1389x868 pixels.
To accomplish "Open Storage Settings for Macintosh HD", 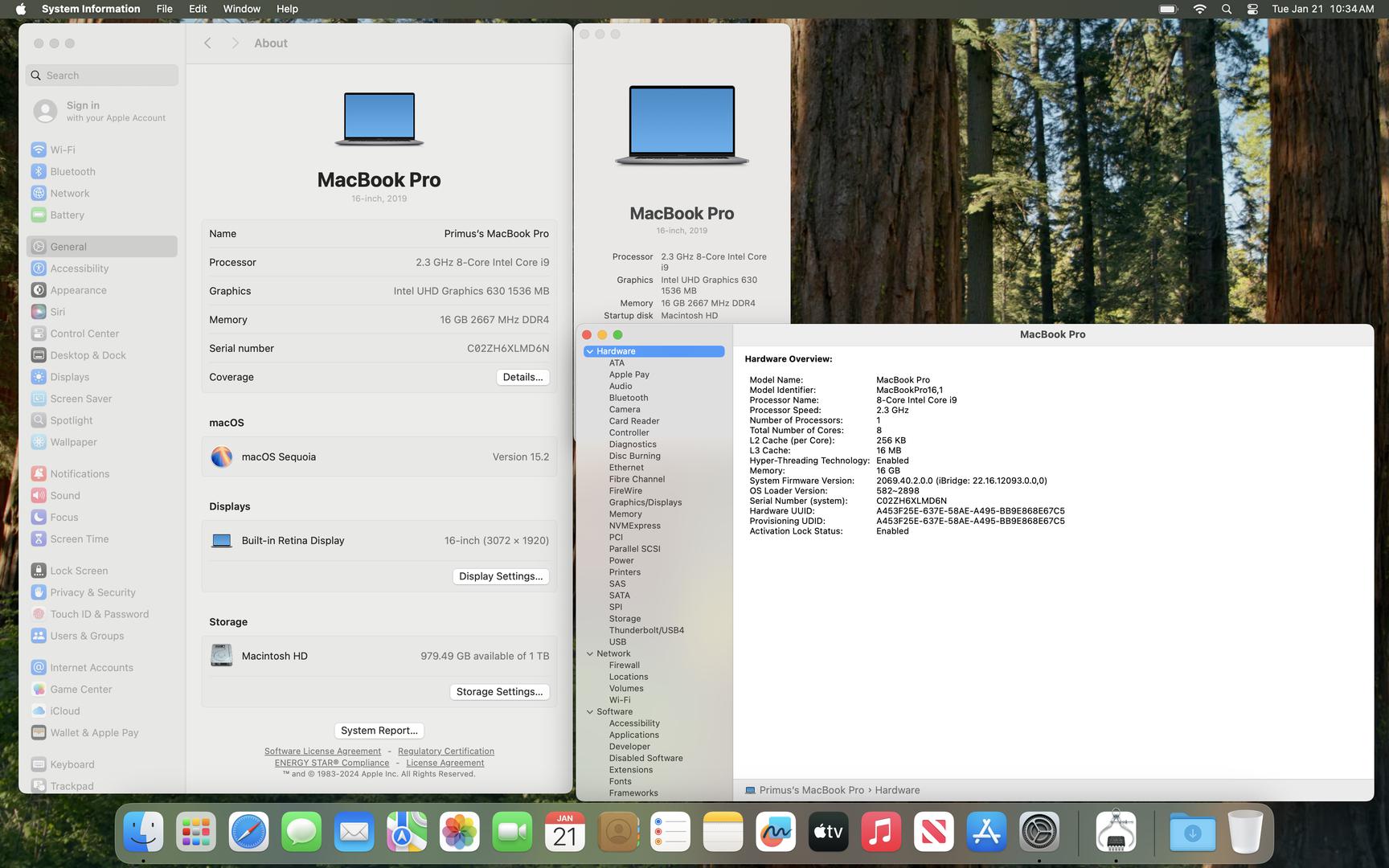I will pyautogui.click(x=499, y=692).
